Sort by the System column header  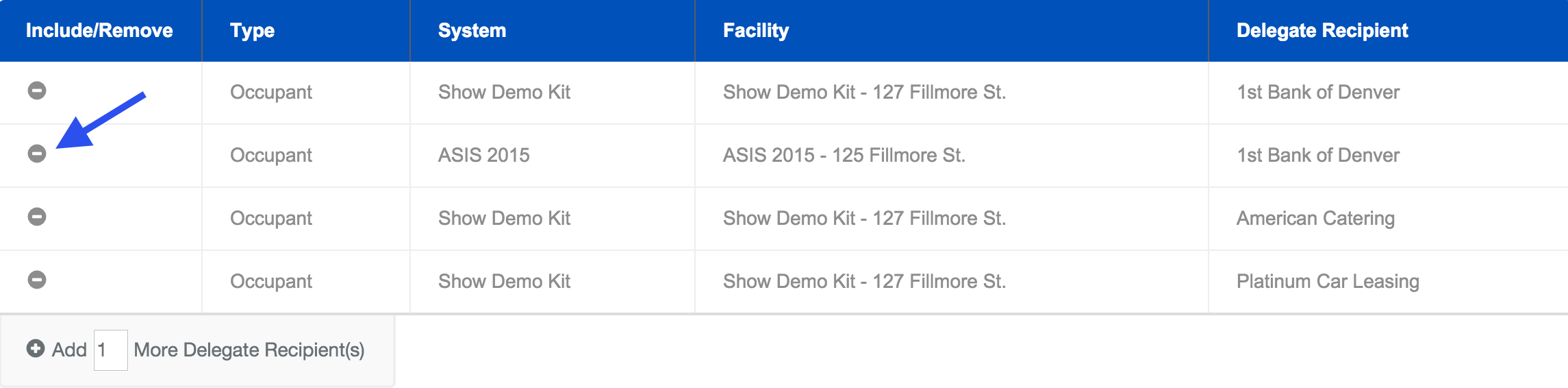472,31
